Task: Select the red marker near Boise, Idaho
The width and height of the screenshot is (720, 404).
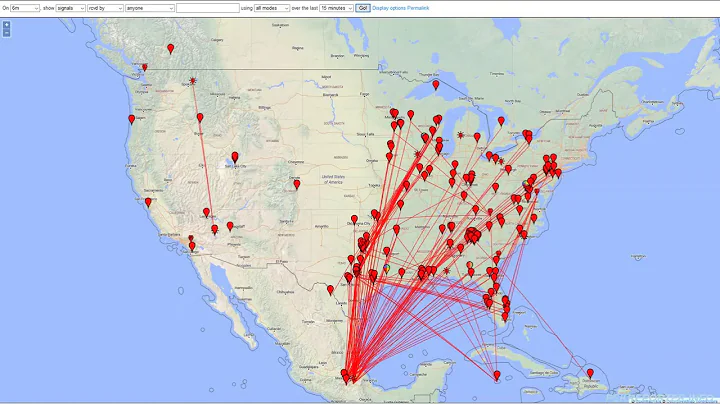Action: pos(200,118)
